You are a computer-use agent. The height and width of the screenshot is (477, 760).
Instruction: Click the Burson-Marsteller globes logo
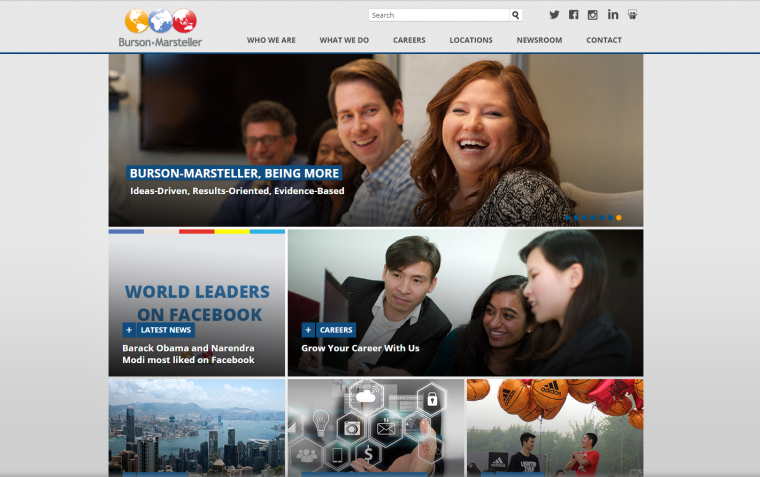160,28
